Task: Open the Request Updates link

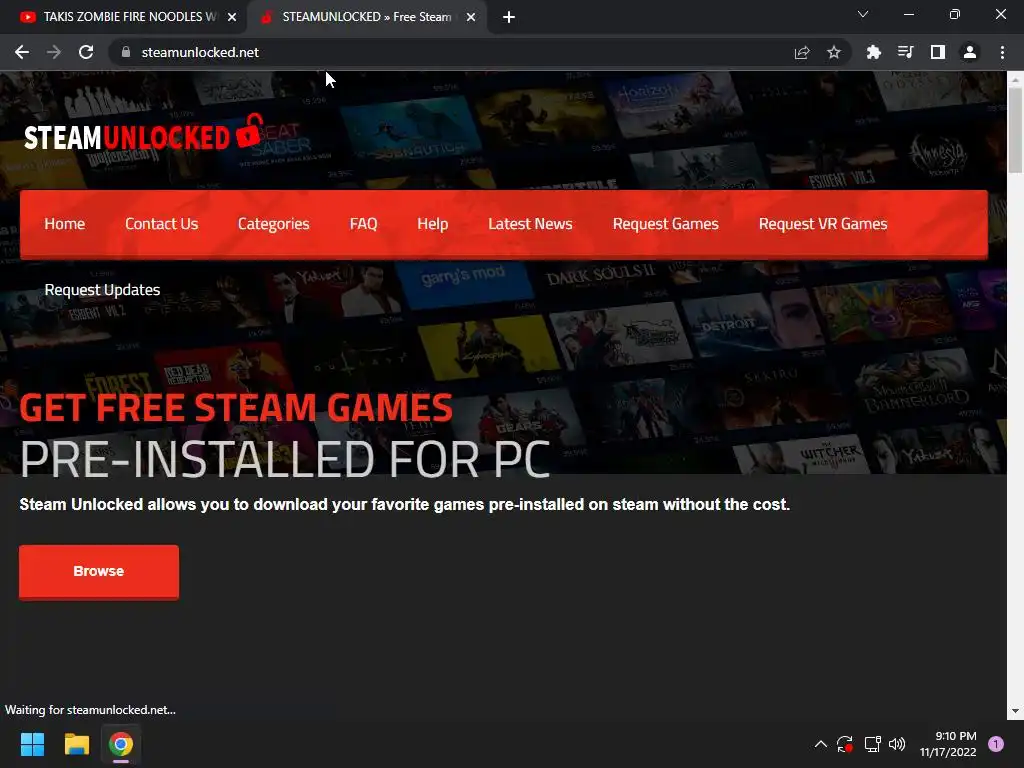Action: (x=102, y=290)
